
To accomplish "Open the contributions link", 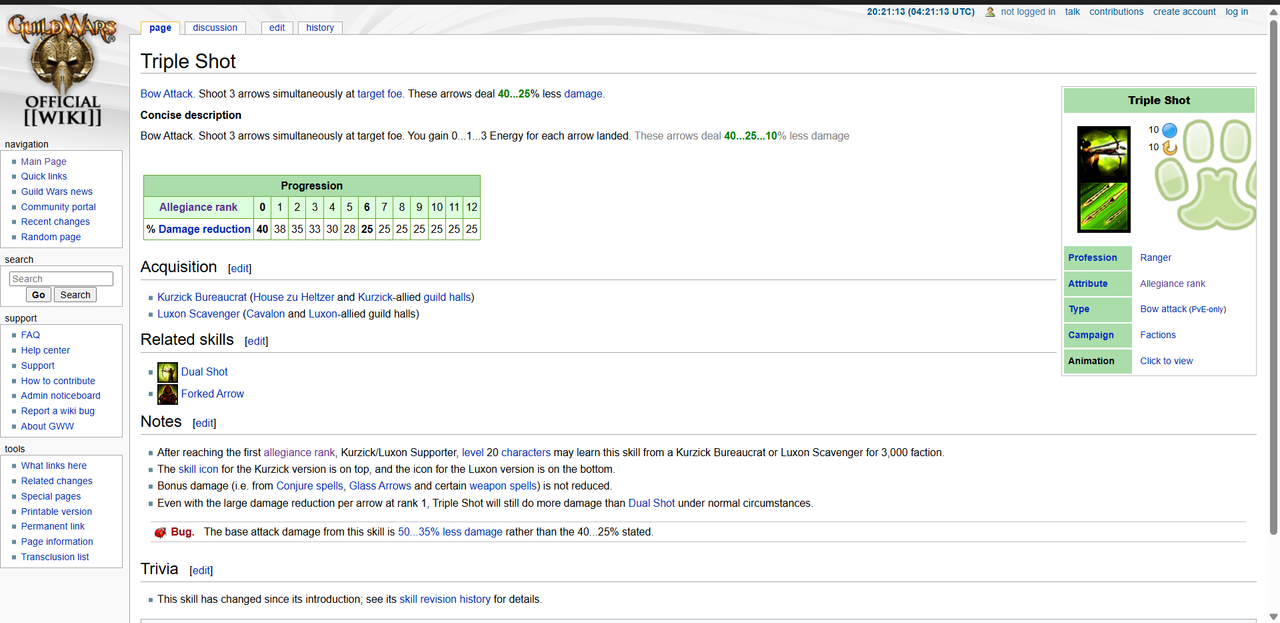I will (x=1116, y=12).
